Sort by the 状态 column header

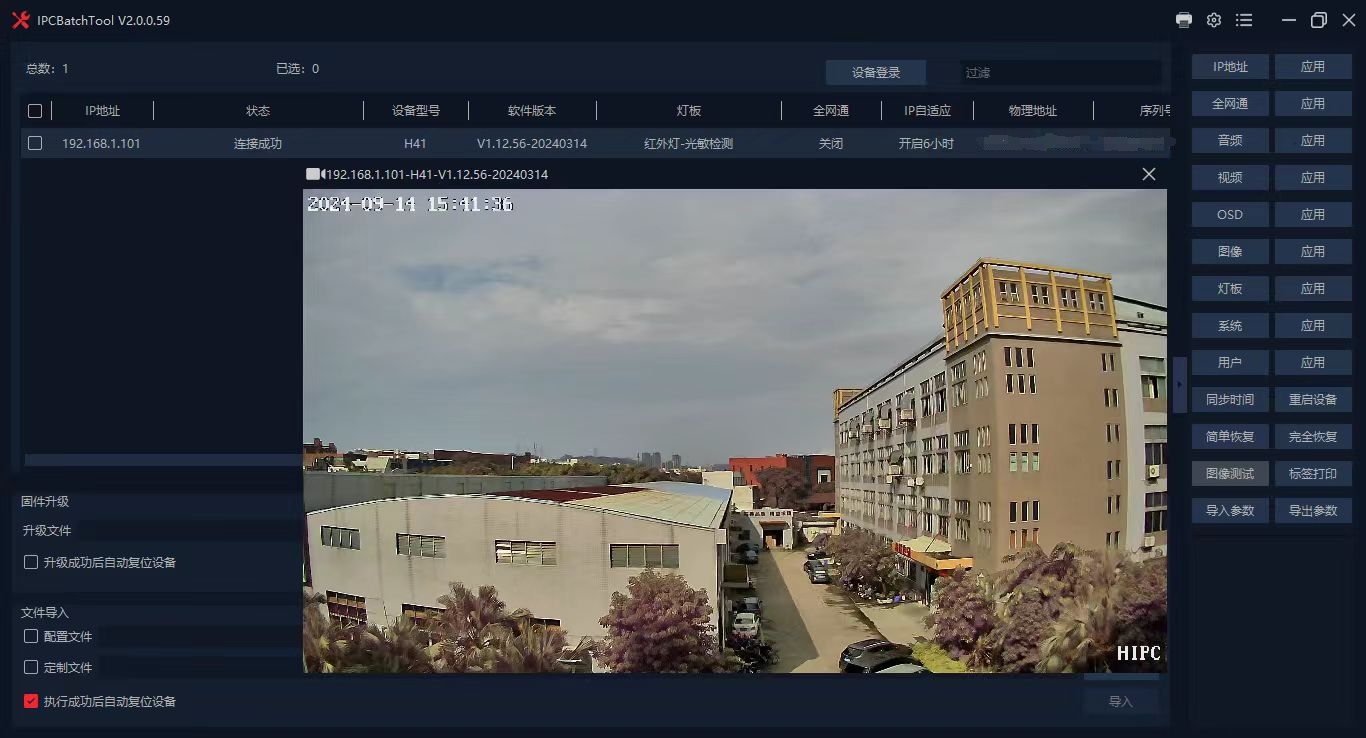(x=258, y=111)
